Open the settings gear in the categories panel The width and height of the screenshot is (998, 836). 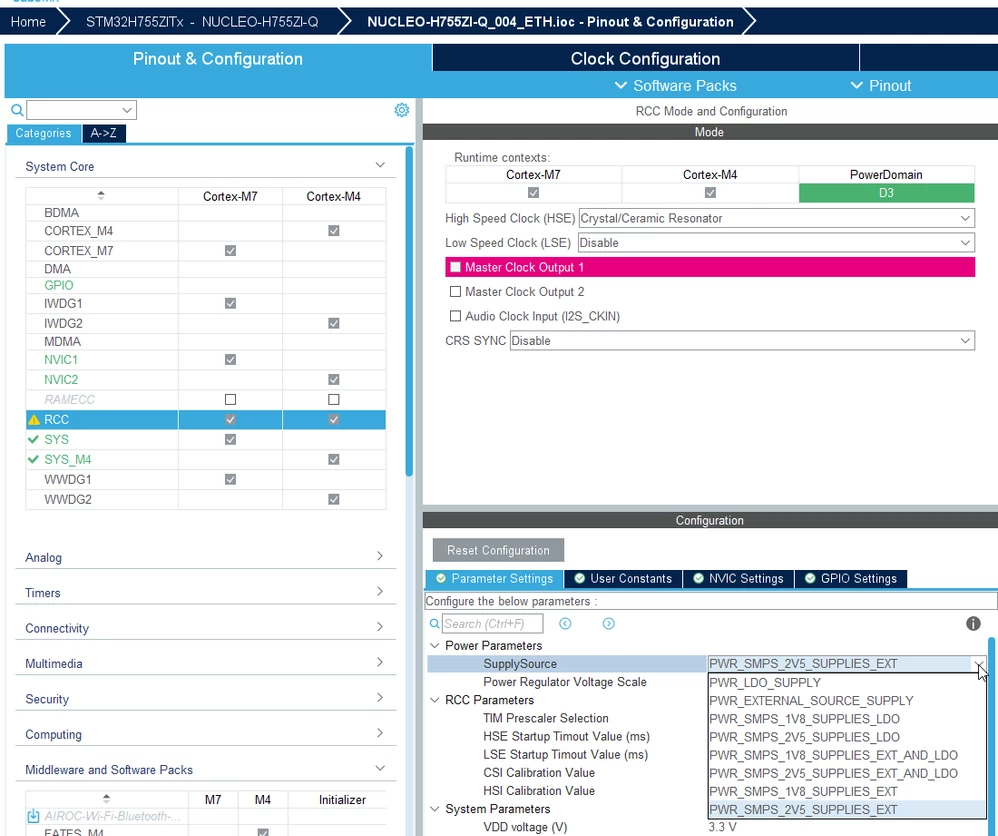(402, 110)
